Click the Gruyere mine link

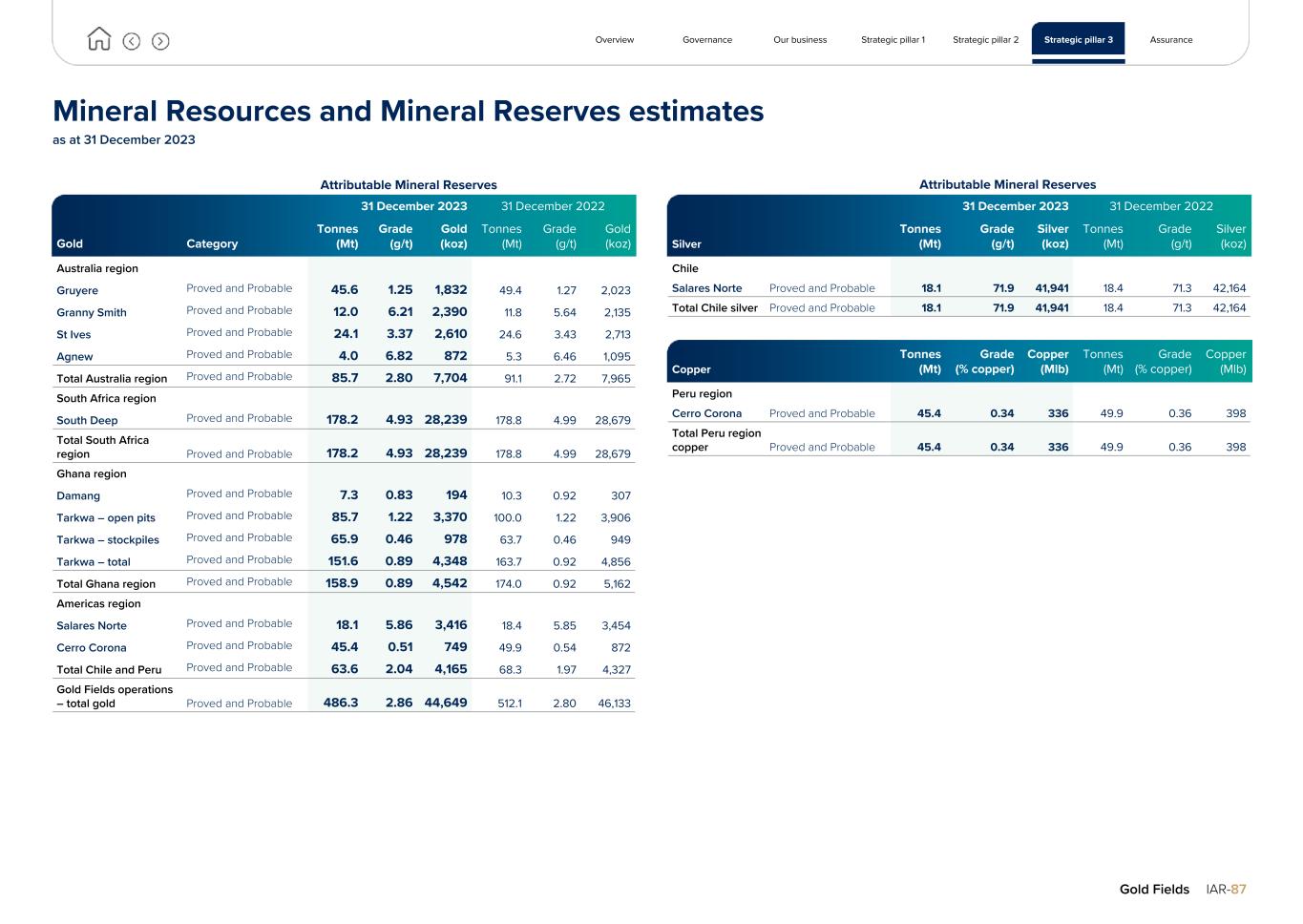click(77, 291)
